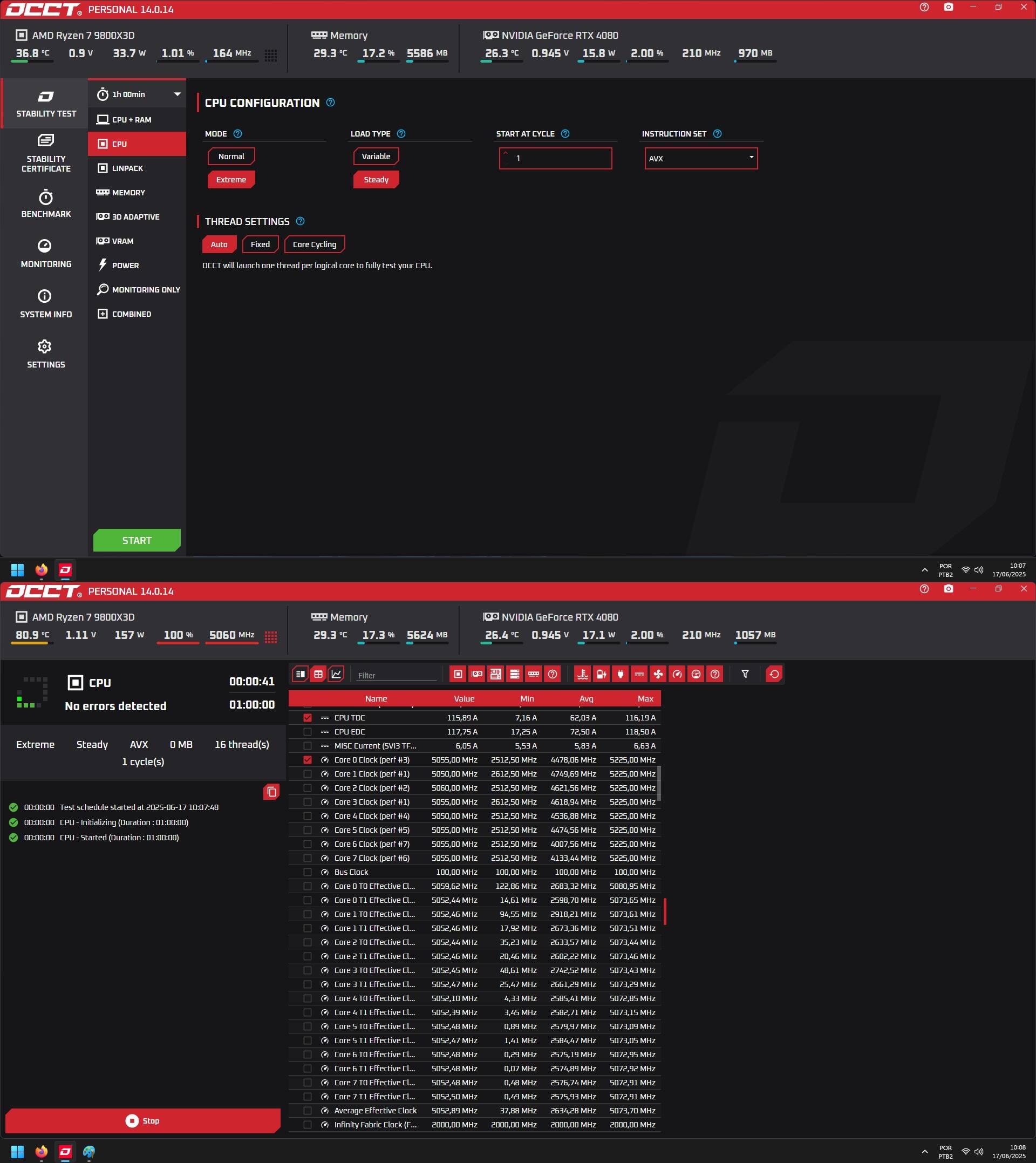The height and width of the screenshot is (1163, 1036).
Task: Select 3D ADAPTIVE test
Action: point(137,217)
